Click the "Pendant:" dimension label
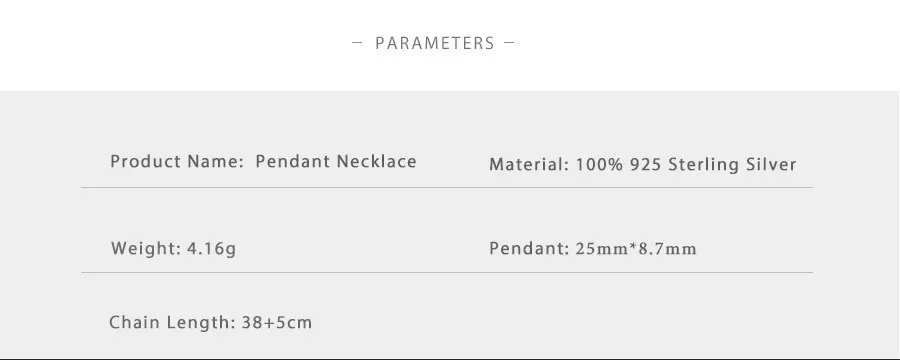This screenshot has width=900, height=360. (x=529, y=249)
